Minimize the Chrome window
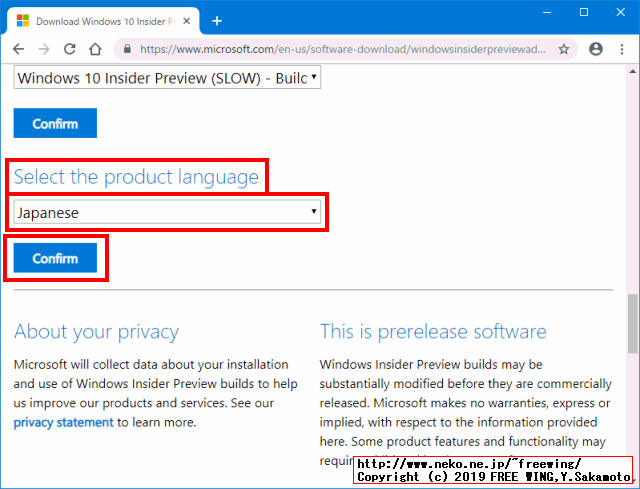Viewport: 640px width, 489px height. 547,12
